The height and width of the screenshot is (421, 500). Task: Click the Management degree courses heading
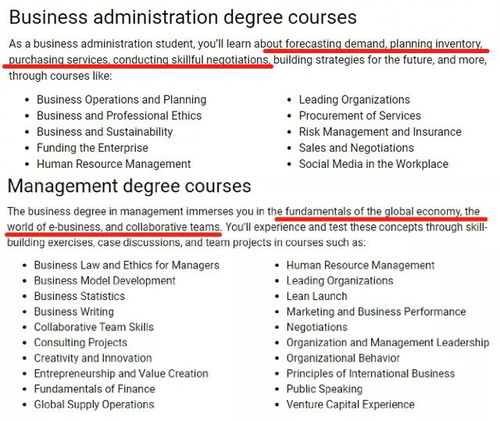pos(129,186)
